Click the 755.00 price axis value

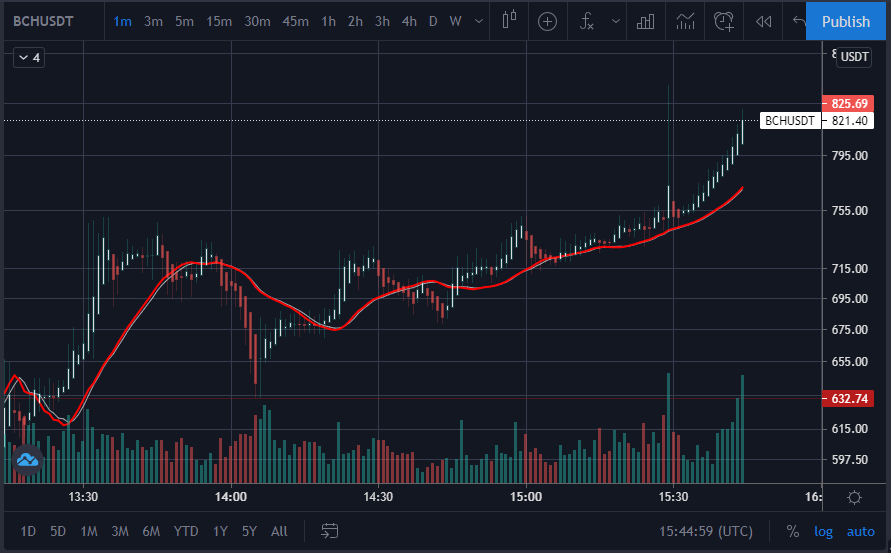850,211
